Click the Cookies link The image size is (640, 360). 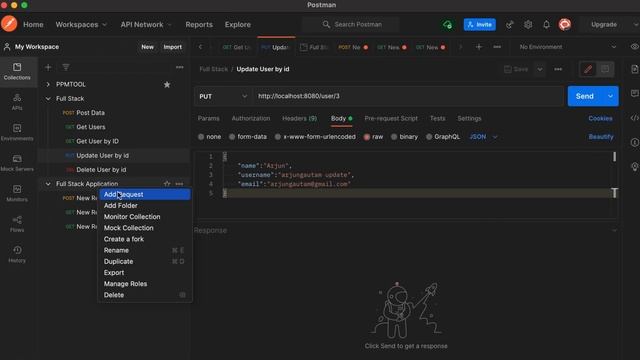pyautogui.click(x=600, y=118)
